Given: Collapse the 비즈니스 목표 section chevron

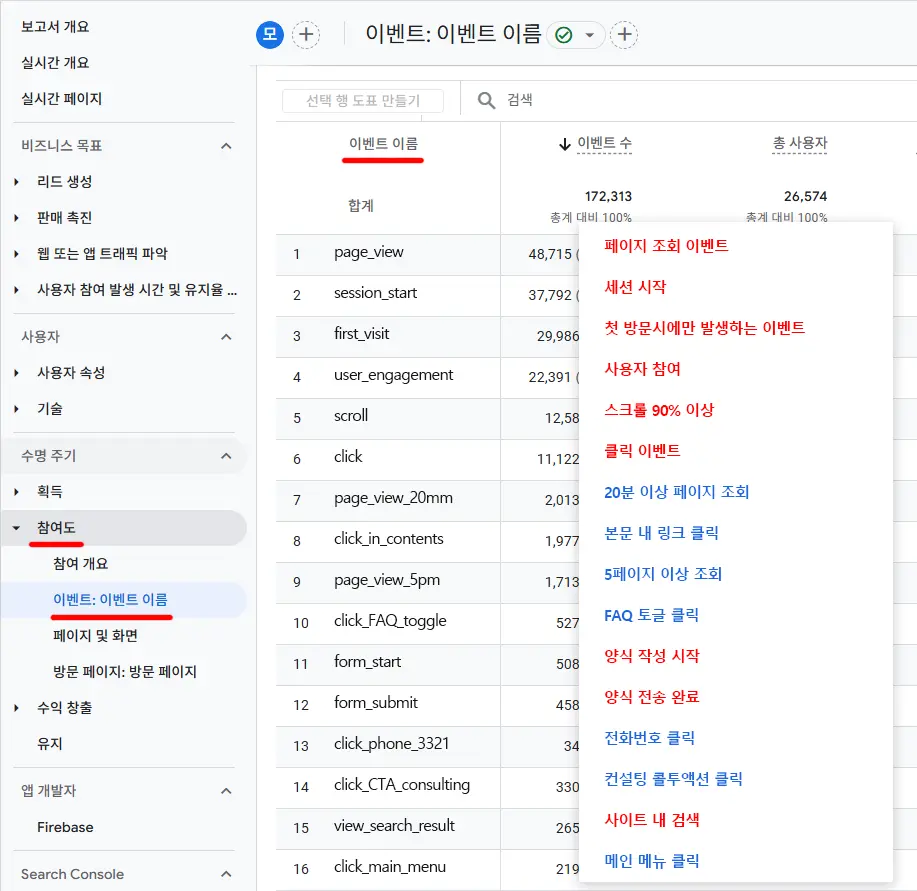Looking at the screenshot, I should [x=226, y=146].
